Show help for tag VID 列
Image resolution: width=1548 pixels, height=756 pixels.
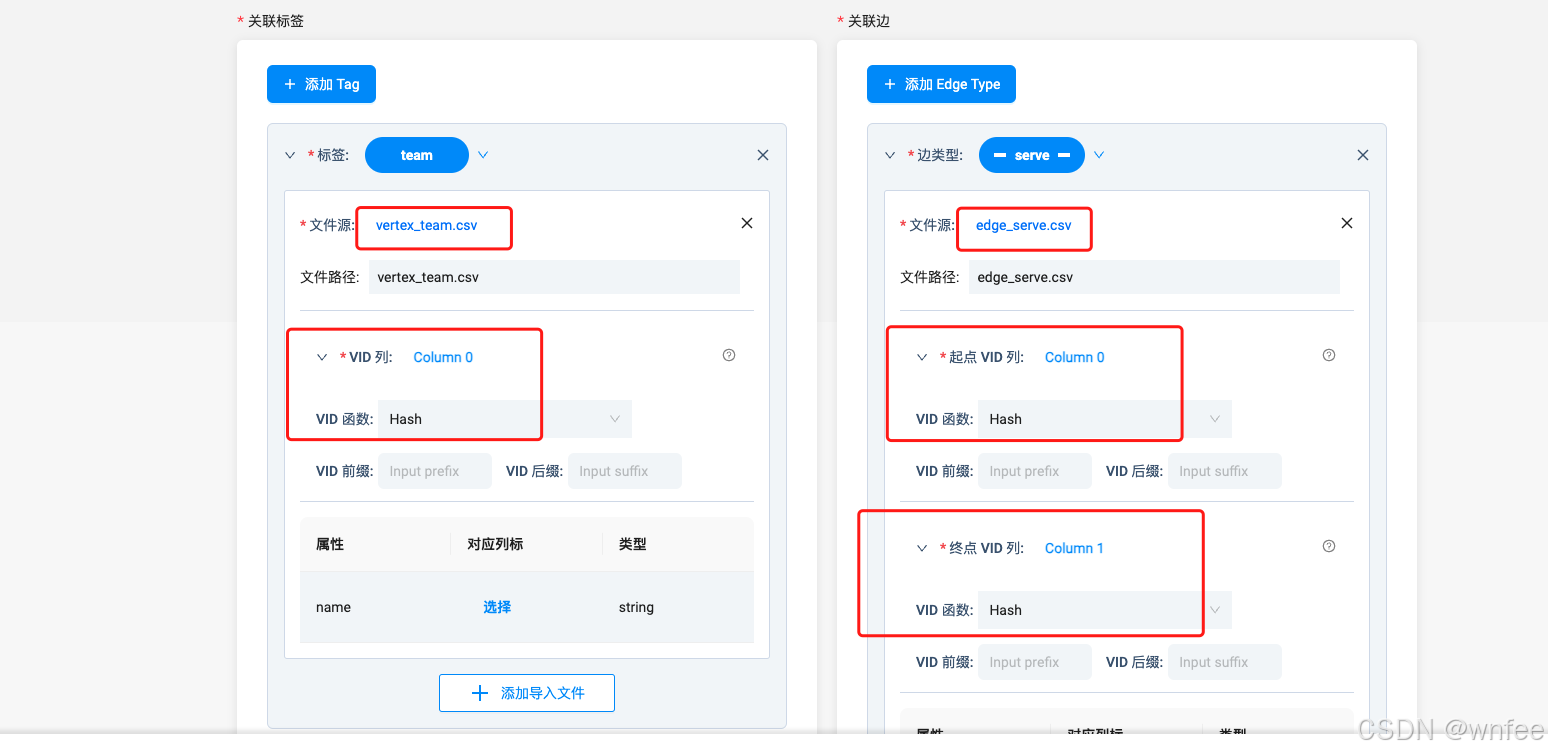(x=729, y=355)
